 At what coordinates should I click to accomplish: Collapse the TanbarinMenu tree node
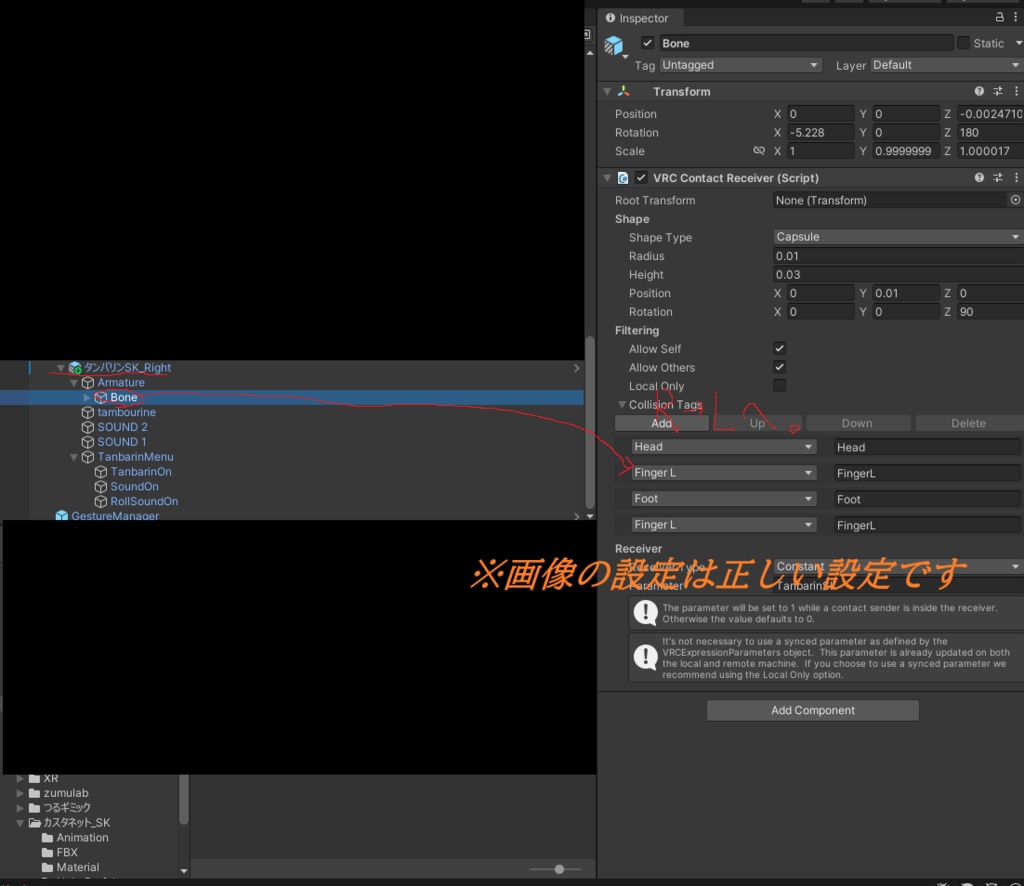coord(74,457)
